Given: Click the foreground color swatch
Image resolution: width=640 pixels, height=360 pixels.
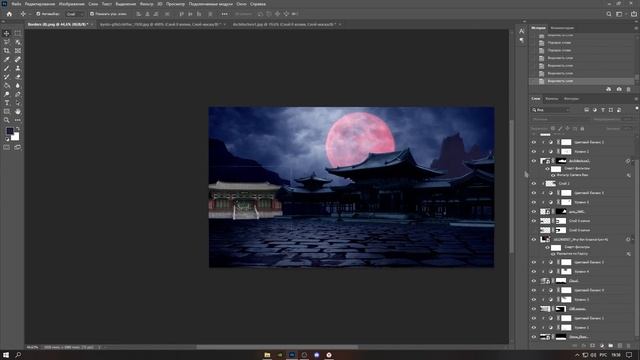Looking at the screenshot, I should click(9, 131).
